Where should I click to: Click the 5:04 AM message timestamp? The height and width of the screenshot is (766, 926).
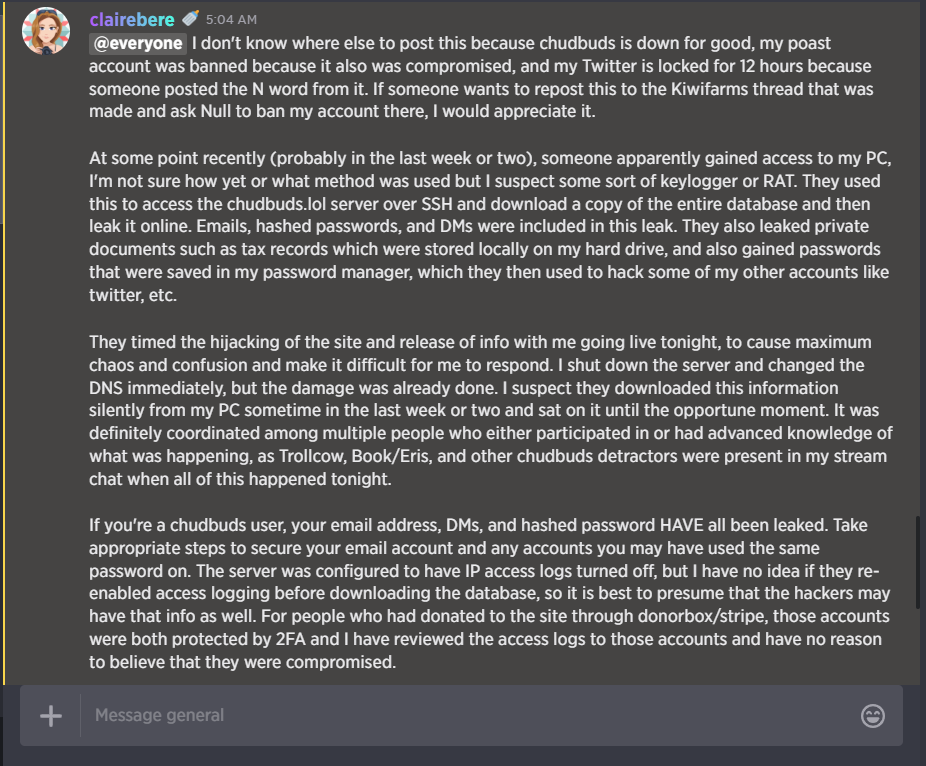point(231,20)
